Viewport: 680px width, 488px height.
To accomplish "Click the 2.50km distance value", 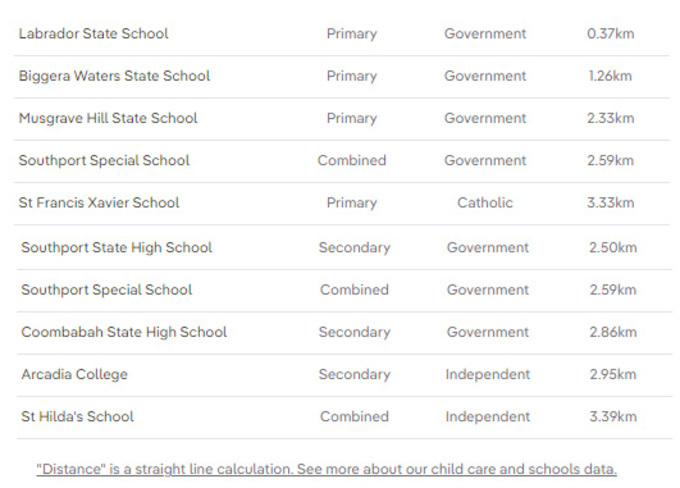I will coord(612,247).
